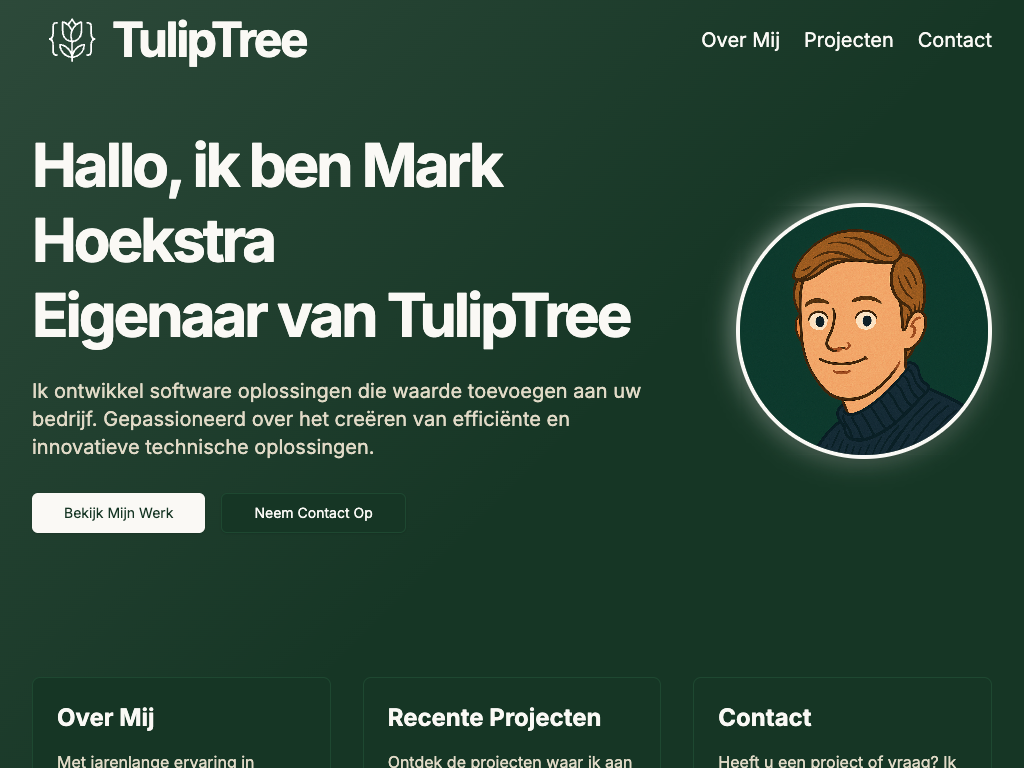Click the 'Heeft u een project' card text

click(x=837, y=761)
